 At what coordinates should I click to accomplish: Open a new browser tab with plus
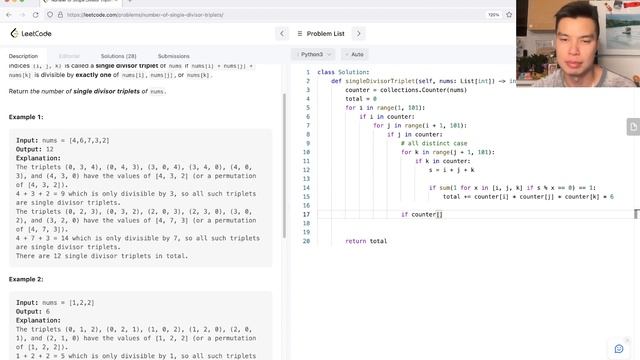130,2
